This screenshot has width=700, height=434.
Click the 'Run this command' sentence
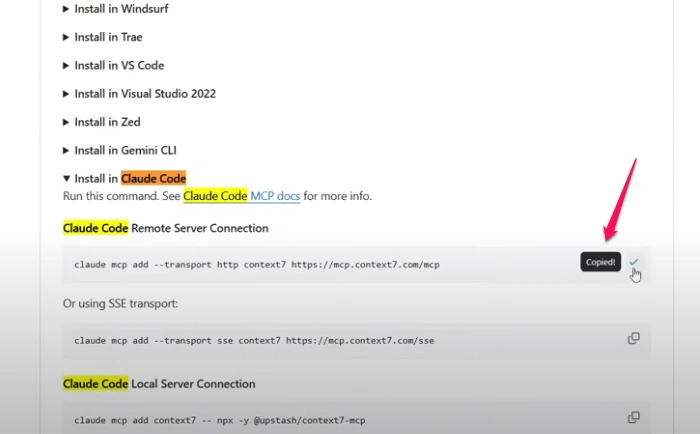coord(217,196)
